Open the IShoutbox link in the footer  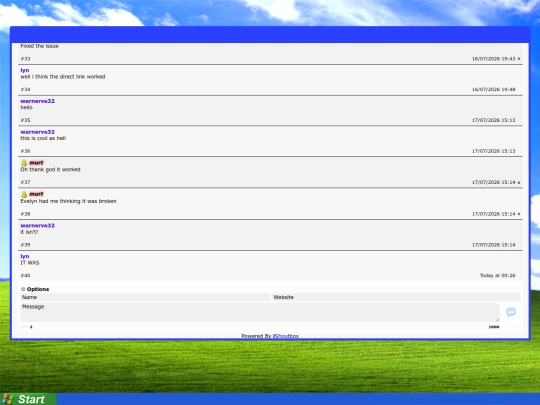pyautogui.click(x=286, y=336)
